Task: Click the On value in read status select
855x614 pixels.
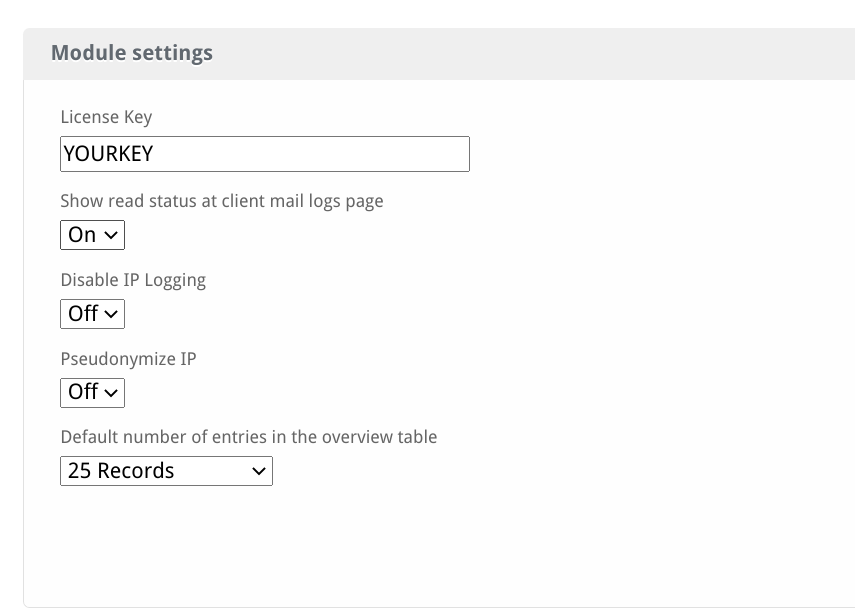Action: 82,235
